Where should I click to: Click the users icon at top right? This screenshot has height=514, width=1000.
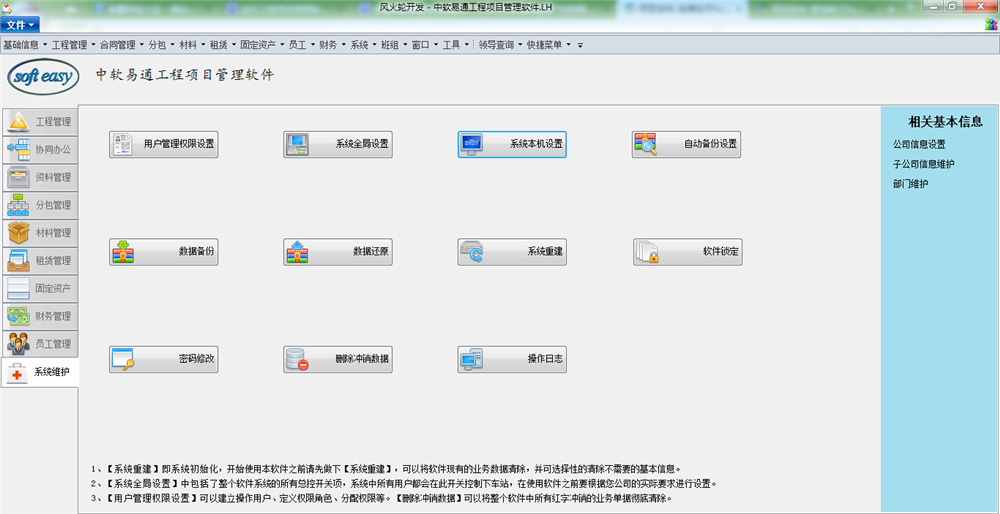(x=992, y=24)
